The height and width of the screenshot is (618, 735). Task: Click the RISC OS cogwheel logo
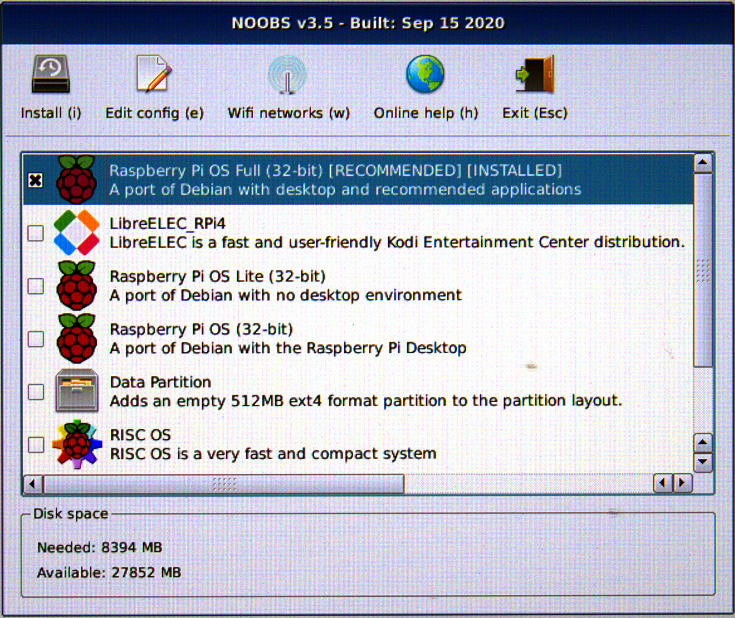coord(77,444)
